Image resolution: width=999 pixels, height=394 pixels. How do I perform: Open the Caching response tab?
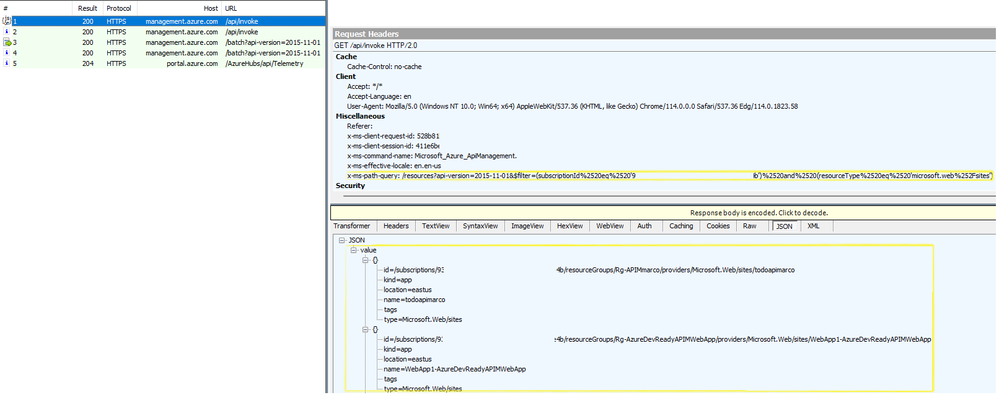[680, 226]
